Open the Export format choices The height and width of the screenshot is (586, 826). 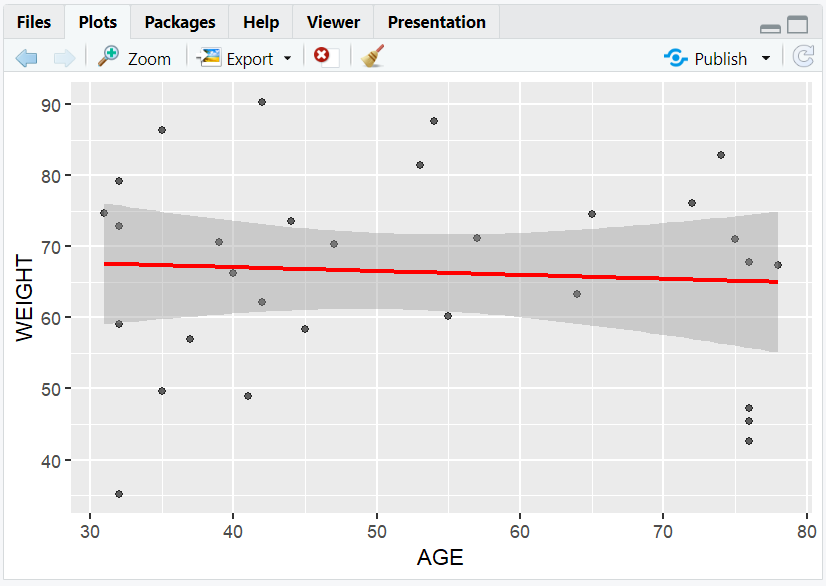[286, 58]
